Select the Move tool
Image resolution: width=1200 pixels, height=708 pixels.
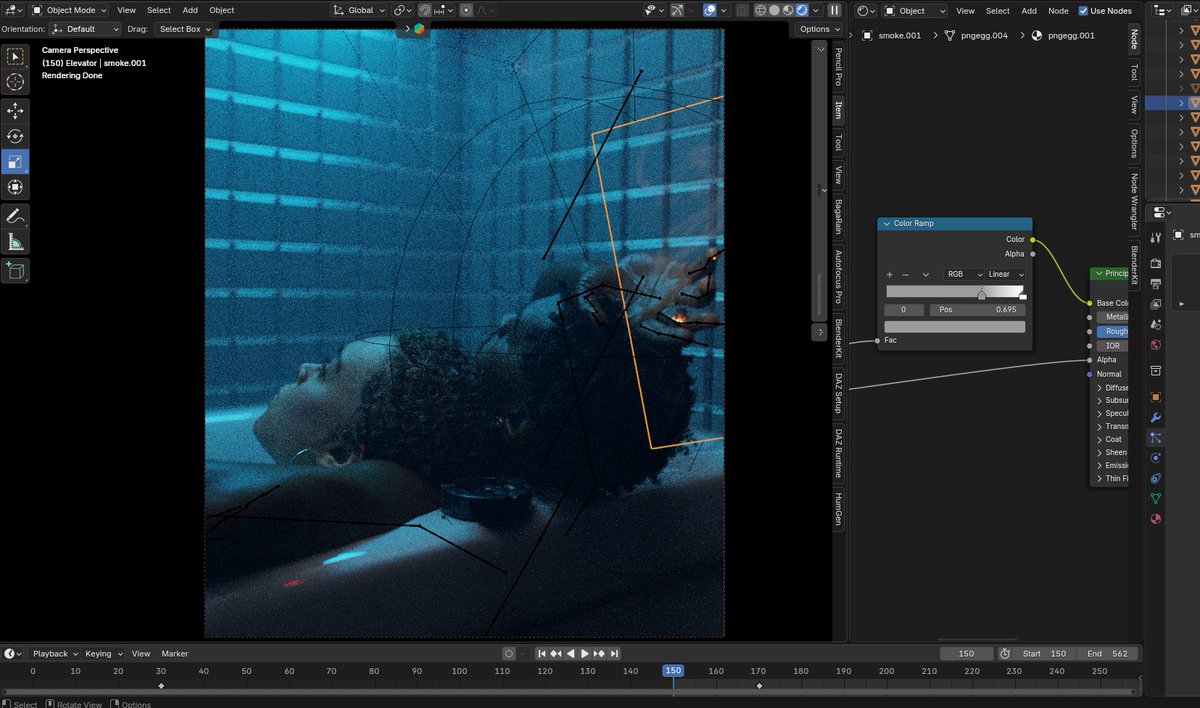(x=15, y=110)
